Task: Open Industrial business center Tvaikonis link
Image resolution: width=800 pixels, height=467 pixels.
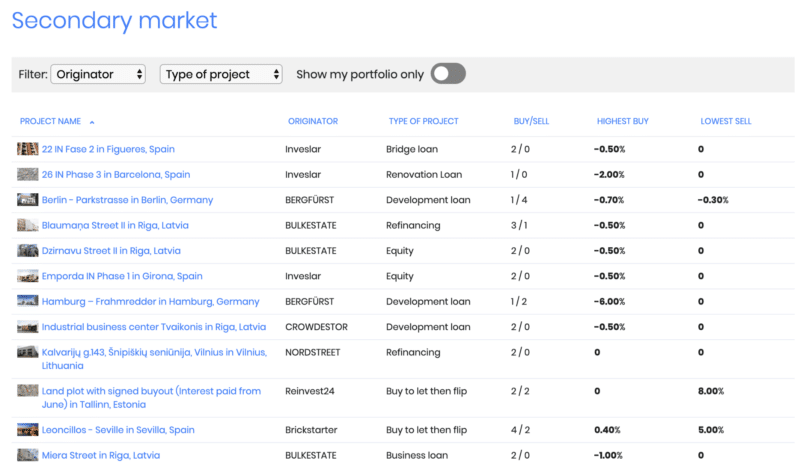Action: click(x=154, y=327)
